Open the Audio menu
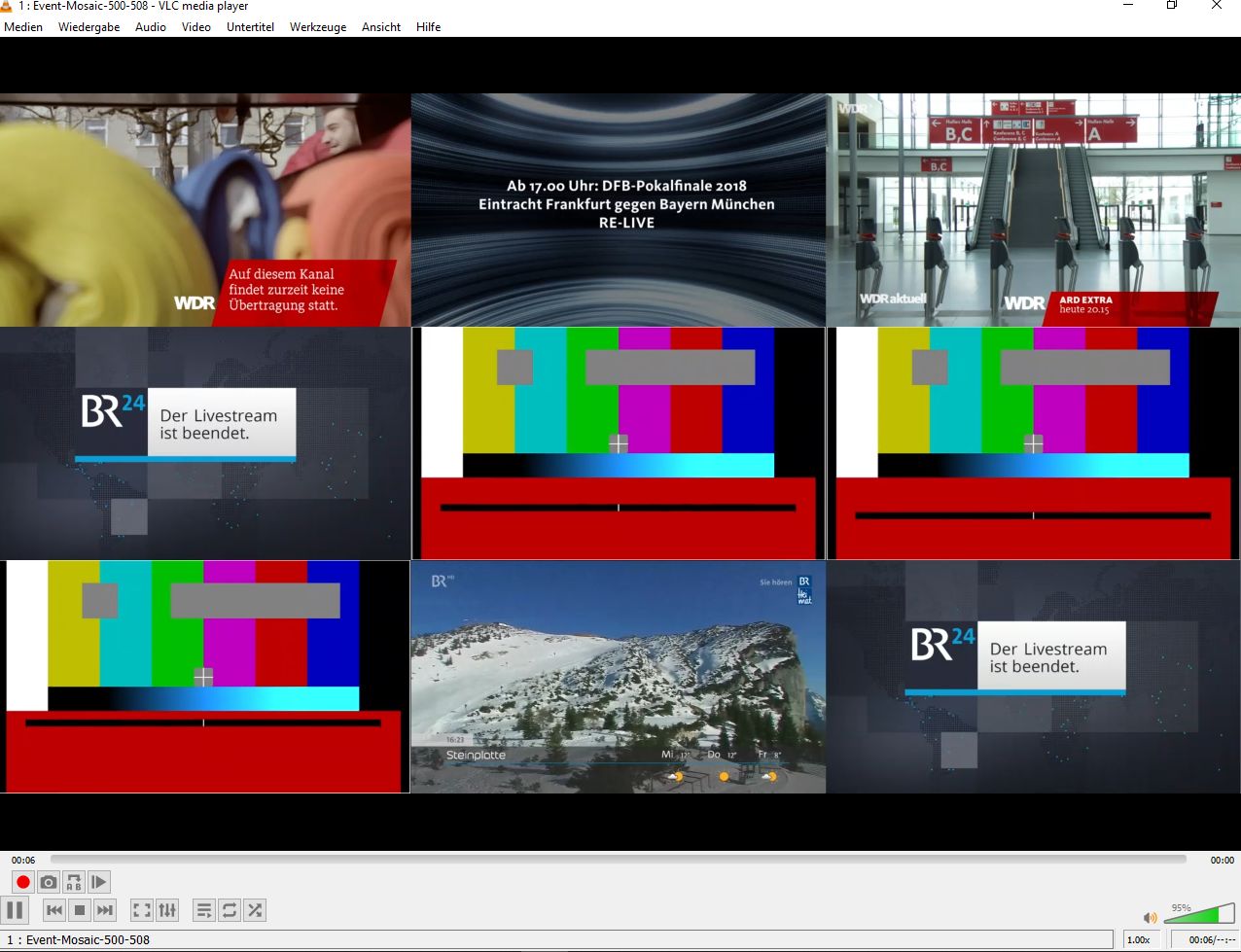The image size is (1241, 952). pos(151,27)
